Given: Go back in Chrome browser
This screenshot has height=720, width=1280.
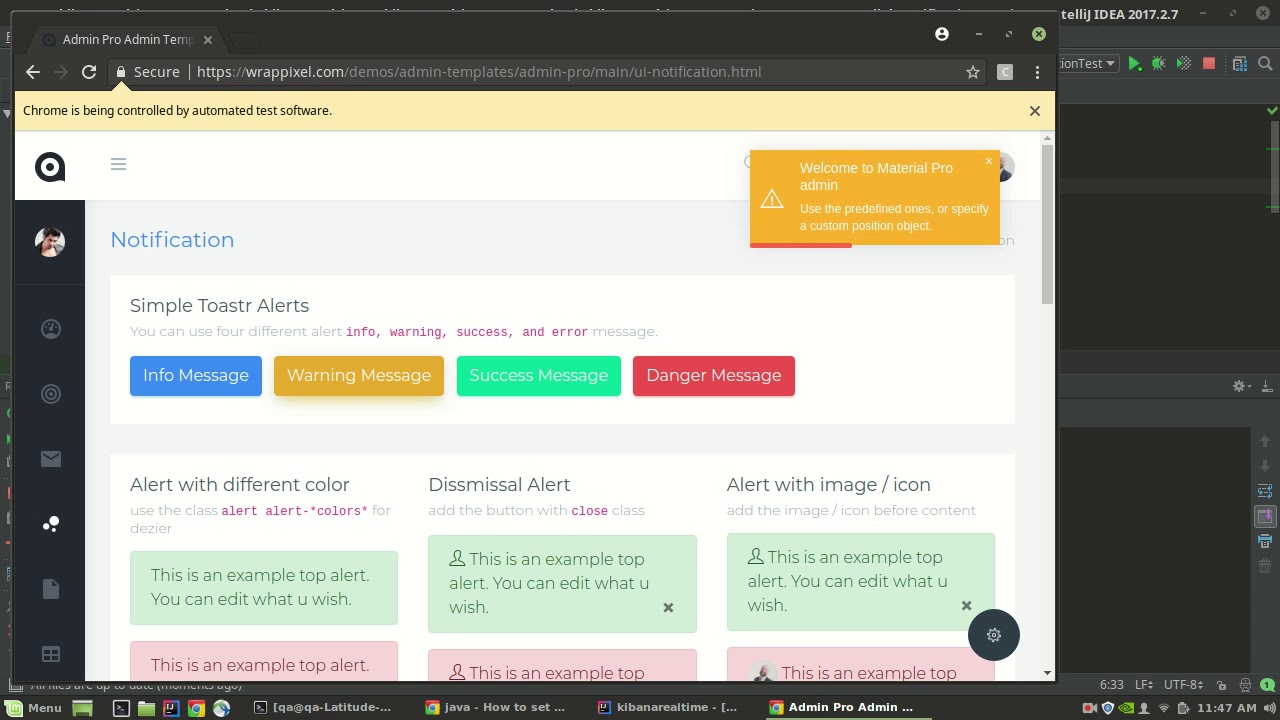Looking at the screenshot, I should (33, 72).
